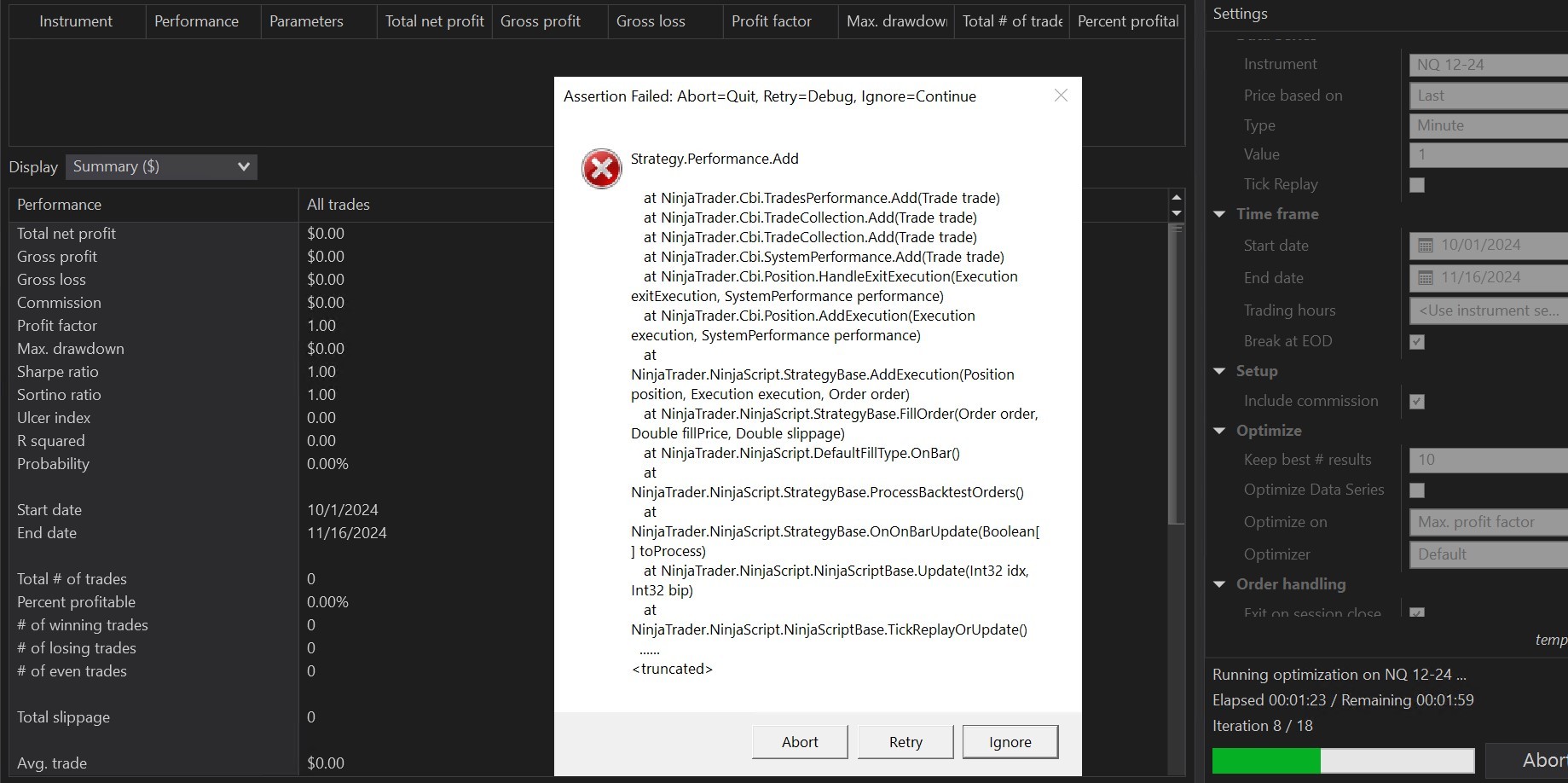Click the Keep best # results field

(x=1489, y=461)
